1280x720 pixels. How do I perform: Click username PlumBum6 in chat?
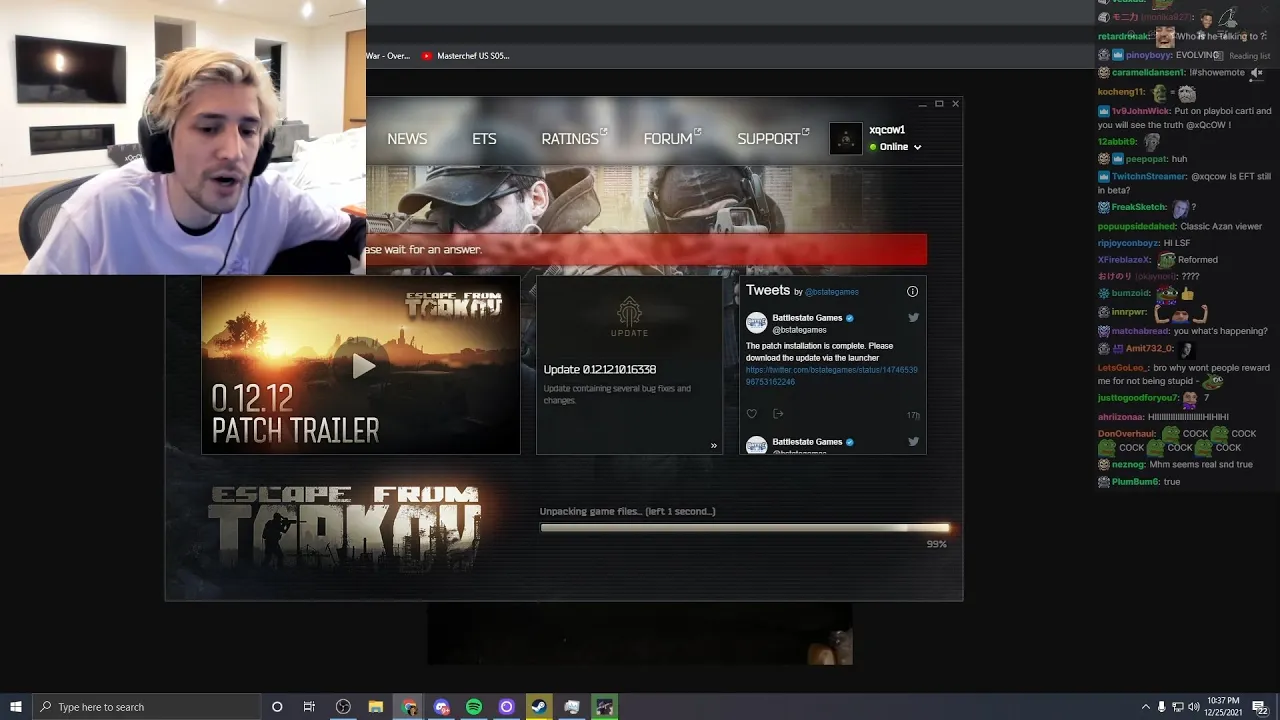[1135, 482]
